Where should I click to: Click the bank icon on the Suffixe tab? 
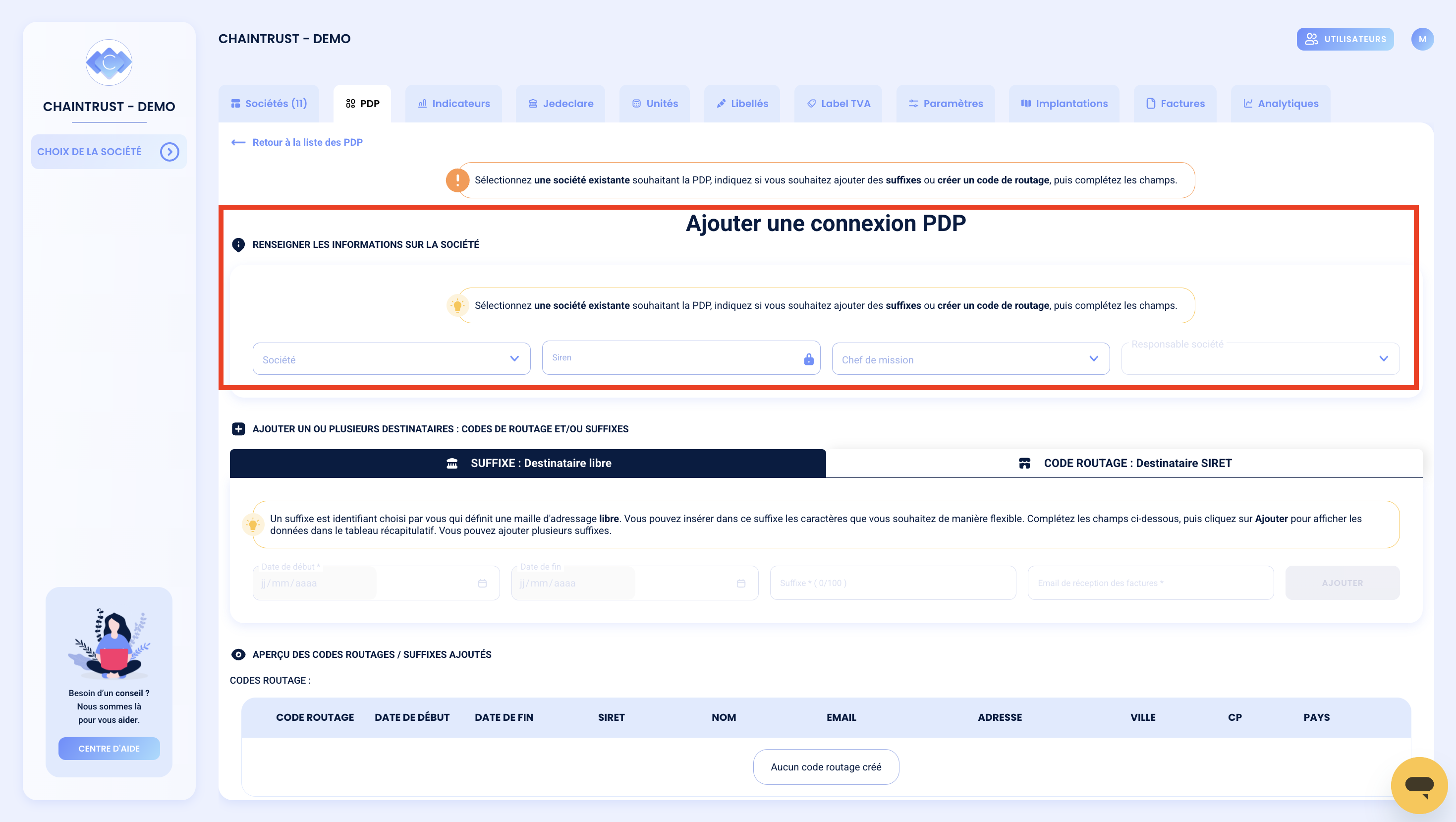coord(452,464)
